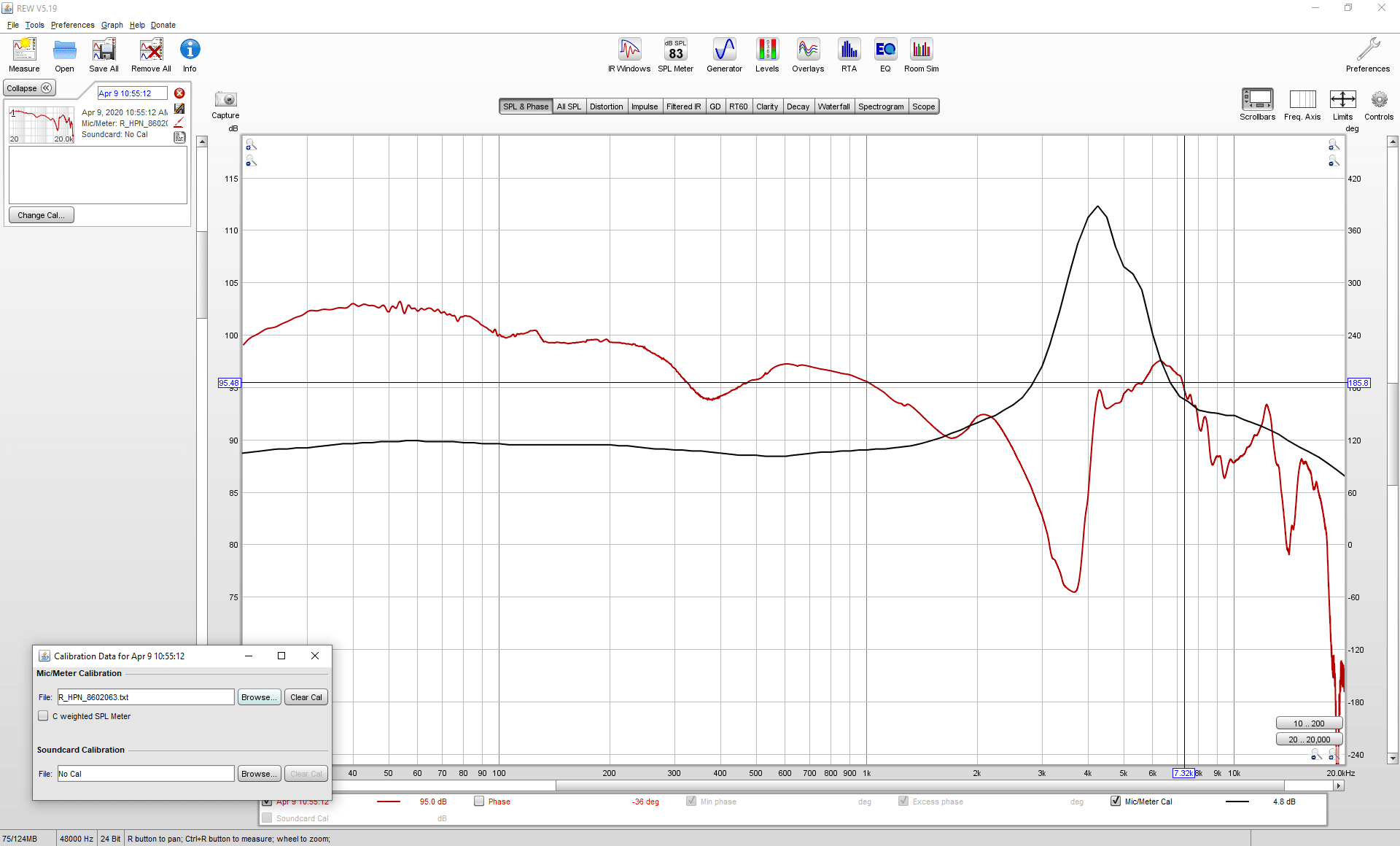Open the signal Generator

[724, 55]
